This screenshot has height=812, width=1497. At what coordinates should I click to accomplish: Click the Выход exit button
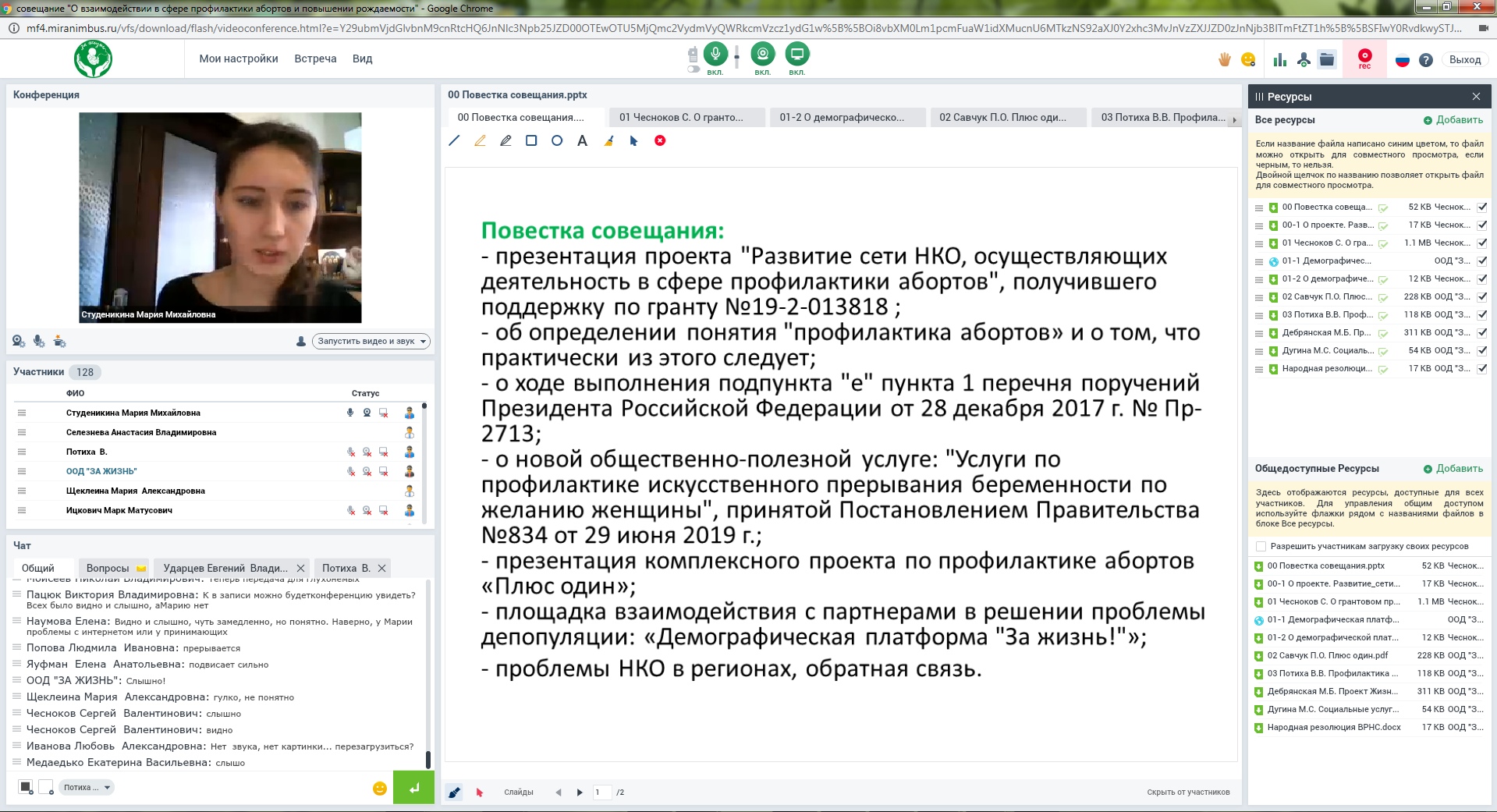click(x=1464, y=60)
